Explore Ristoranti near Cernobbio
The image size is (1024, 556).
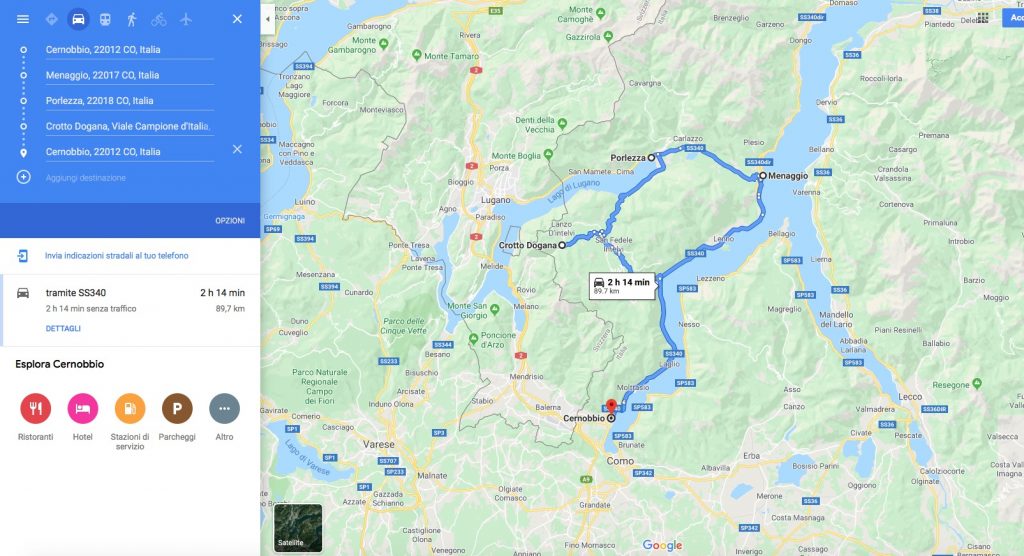(35, 416)
